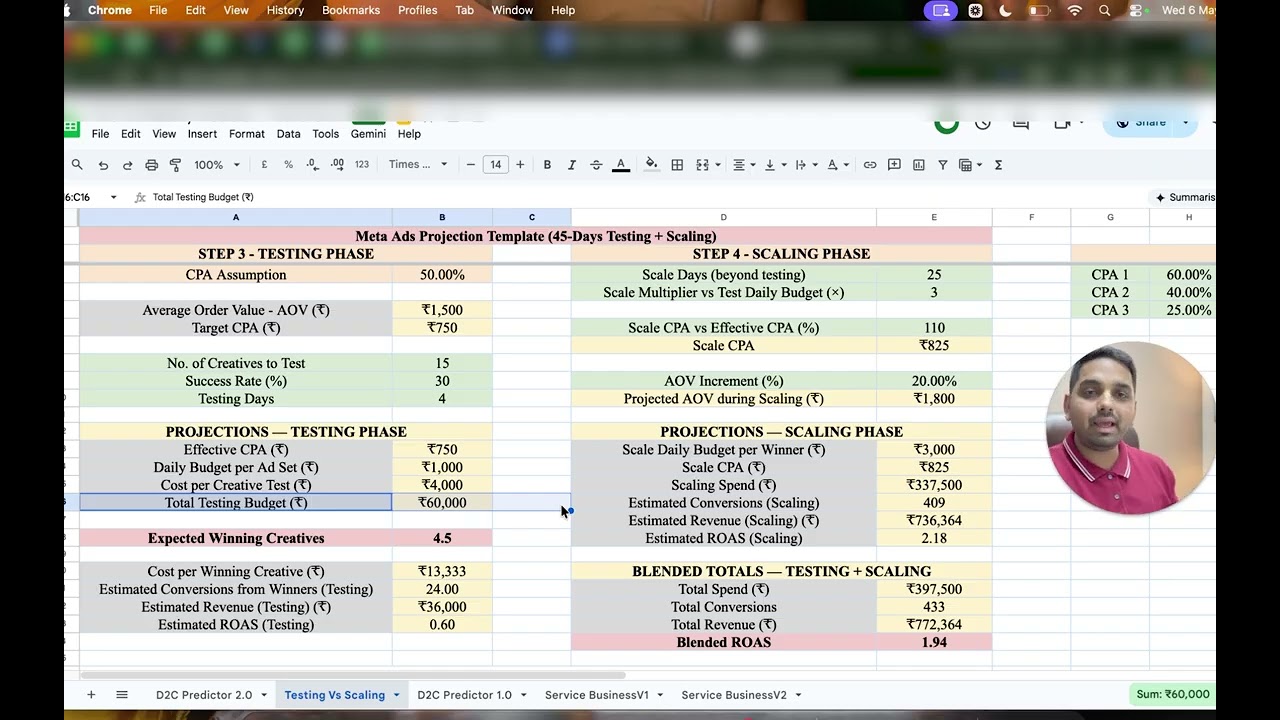
Task: Click the font size field showing 14
Action: pos(495,165)
